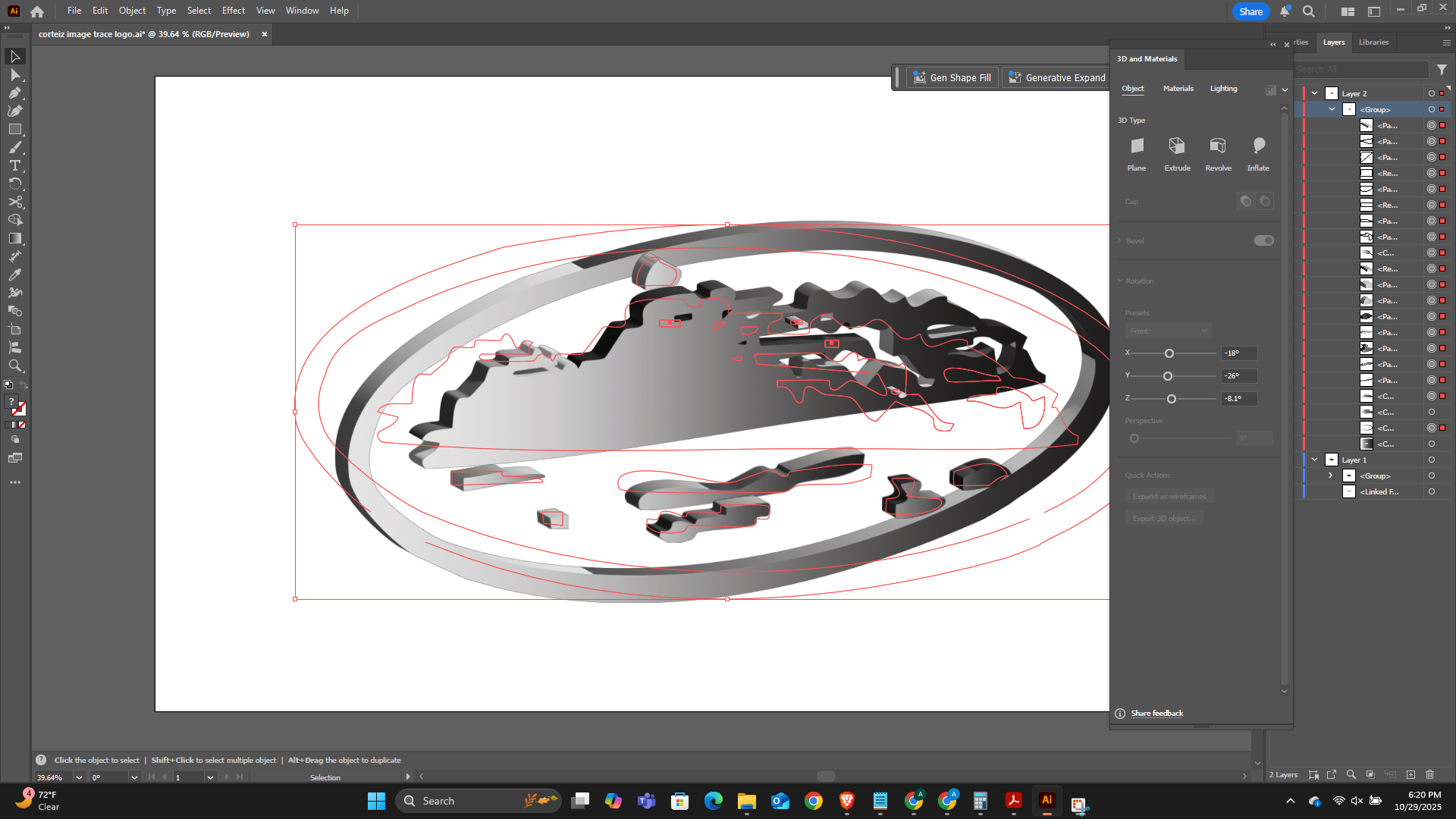
Task: Select the Pen tool
Action: point(14,93)
